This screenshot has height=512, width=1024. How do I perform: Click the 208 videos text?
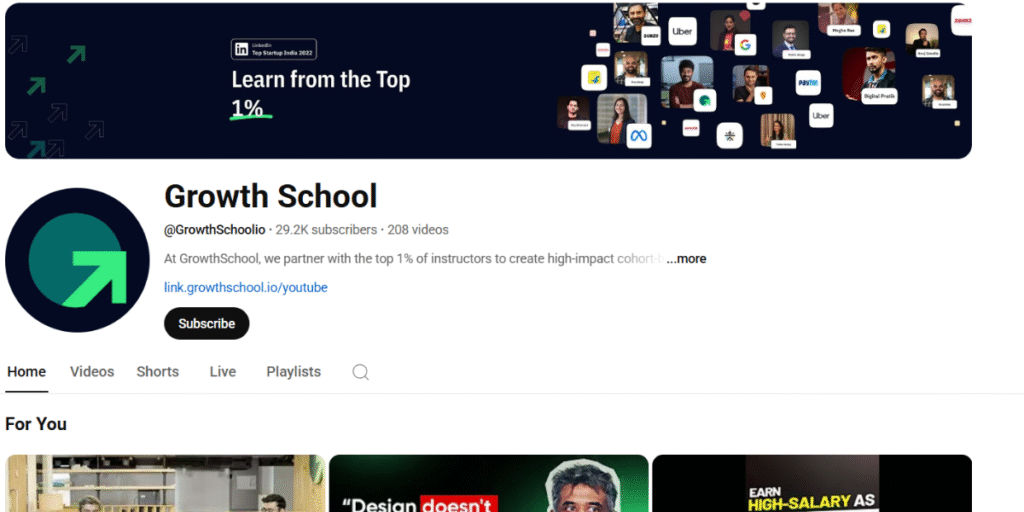pyautogui.click(x=418, y=230)
